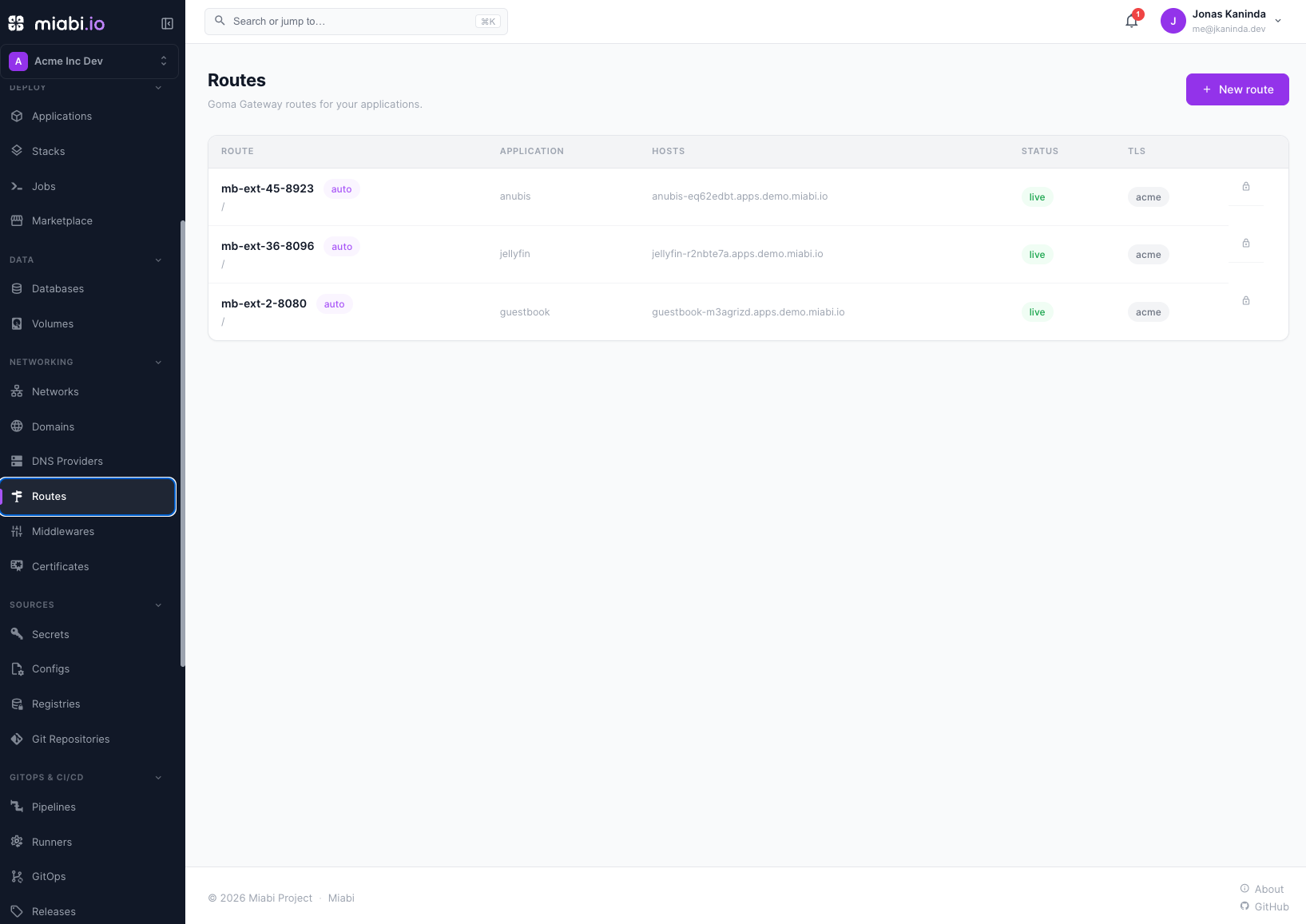Click the DNS Providers server icon
1306x924 pixels.
(17, 461)
